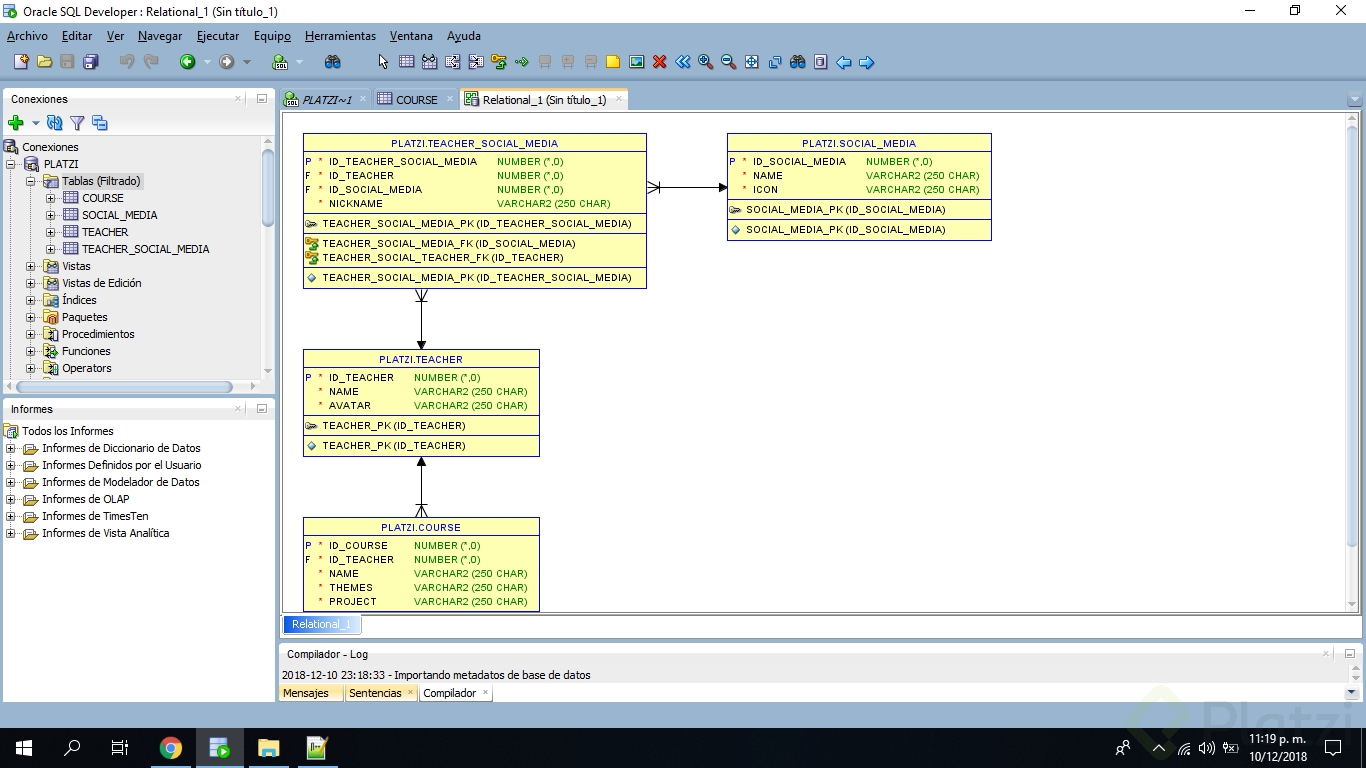This screenshot has height=768, width=1366.
Task: Collapse the PLATZI connection node
Action: click(11, 164)
